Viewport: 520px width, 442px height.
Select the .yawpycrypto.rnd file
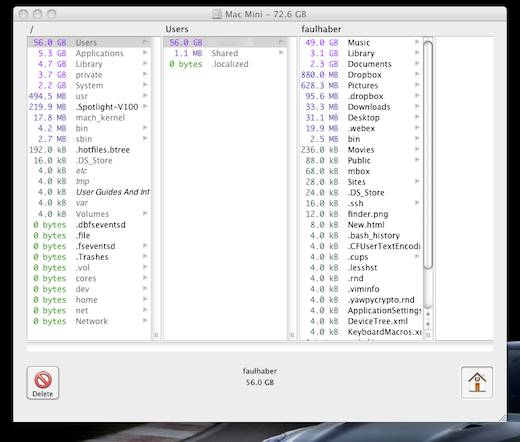[361, 300]
